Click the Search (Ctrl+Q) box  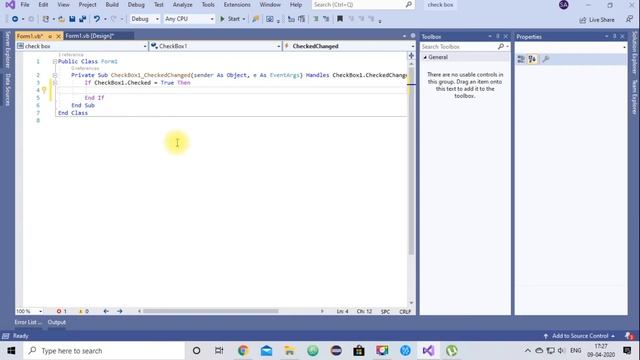coord(362,4)
